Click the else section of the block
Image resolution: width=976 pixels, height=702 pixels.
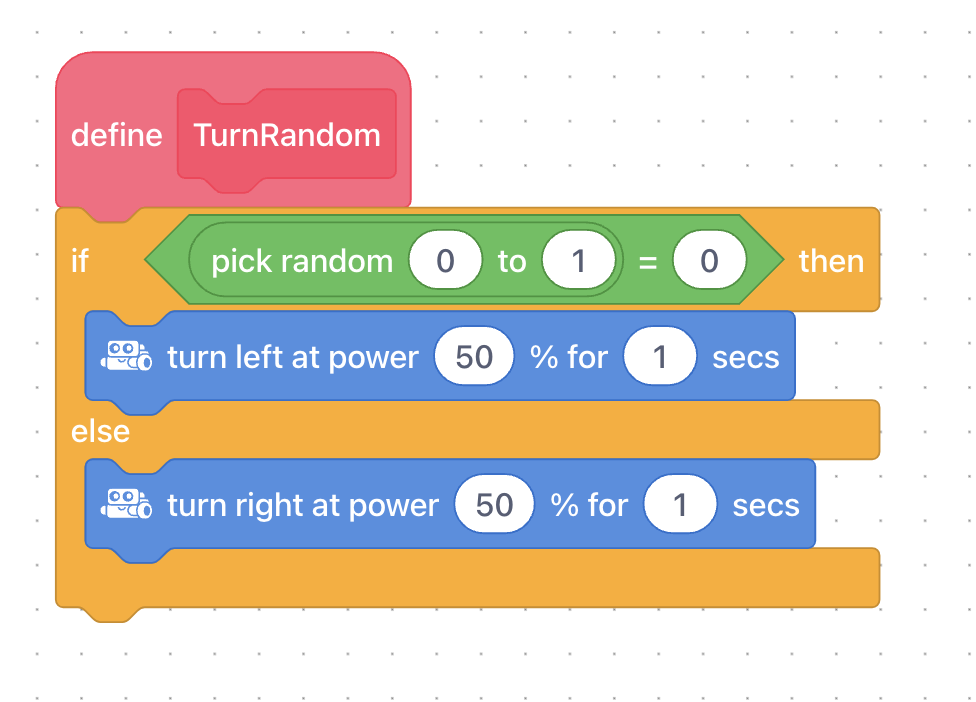100,431
